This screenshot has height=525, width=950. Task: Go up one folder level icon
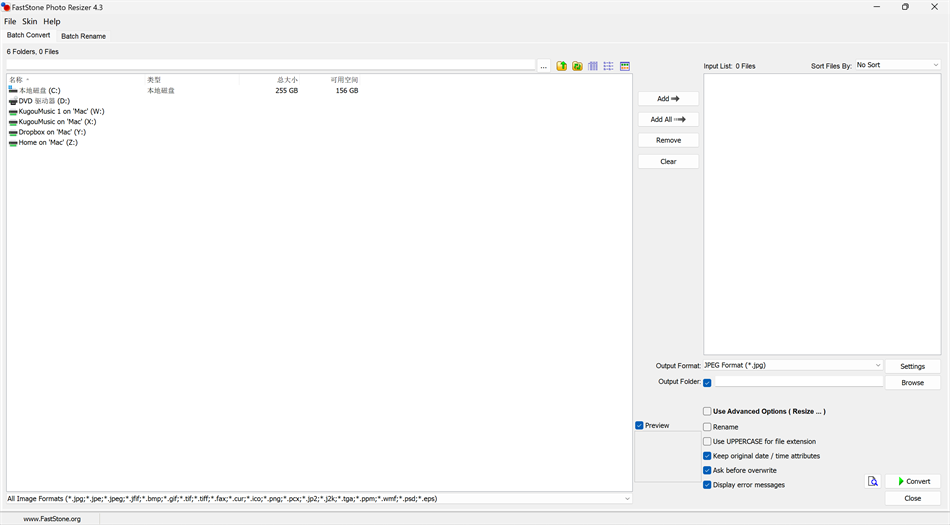562,66
